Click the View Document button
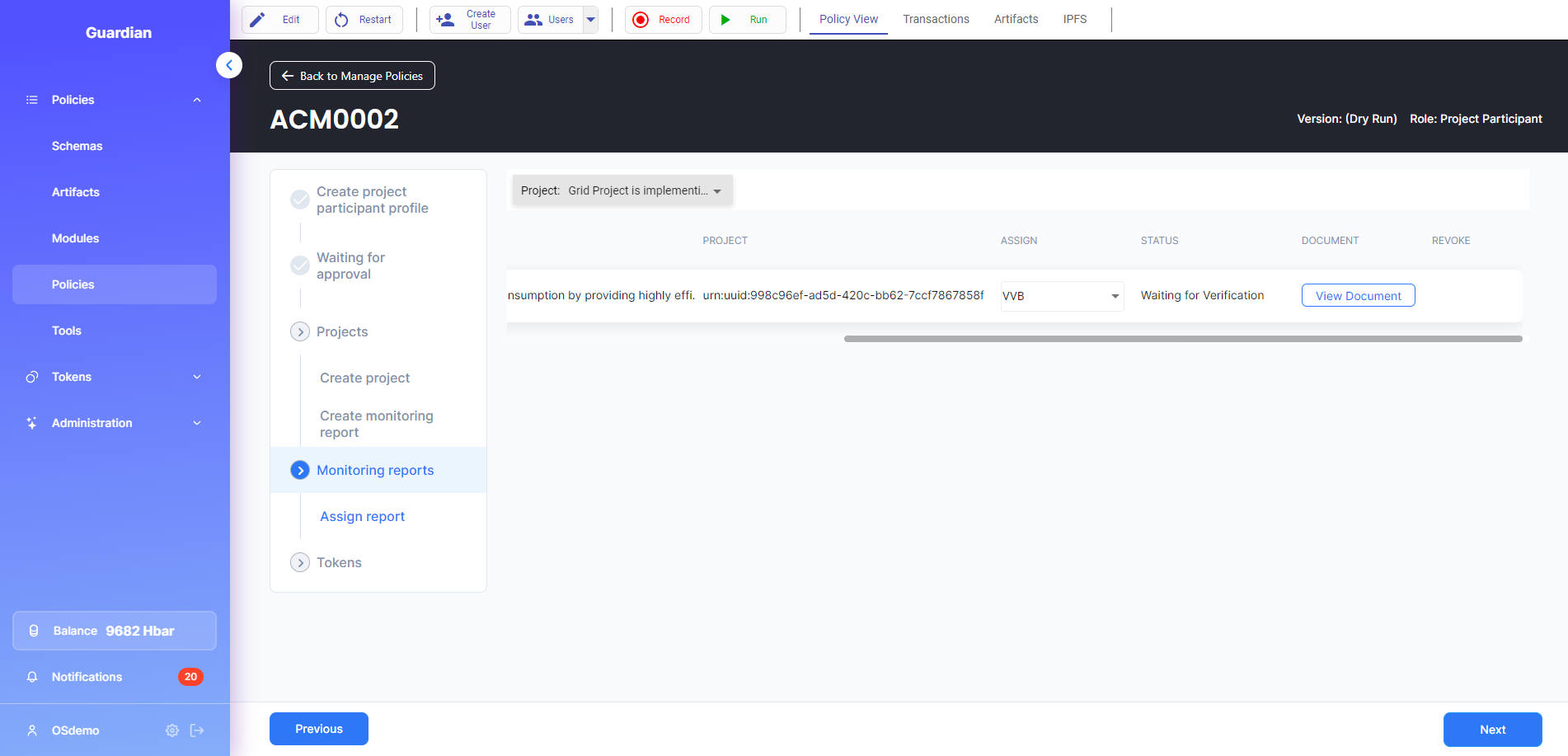This screenshot has height=756, width=1568. (1358, 296)
